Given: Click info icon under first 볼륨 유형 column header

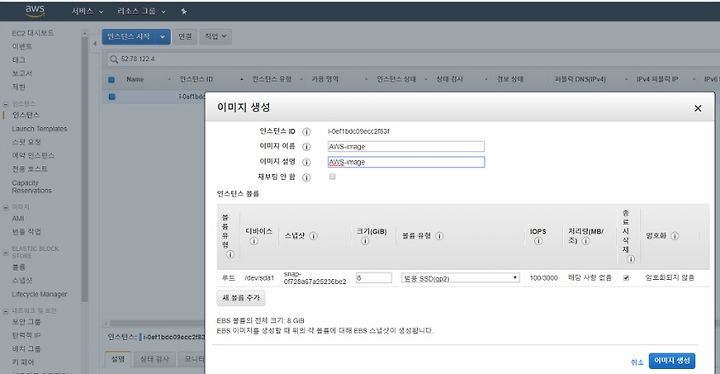Looking at the screenshot, I should click(231, 254).
